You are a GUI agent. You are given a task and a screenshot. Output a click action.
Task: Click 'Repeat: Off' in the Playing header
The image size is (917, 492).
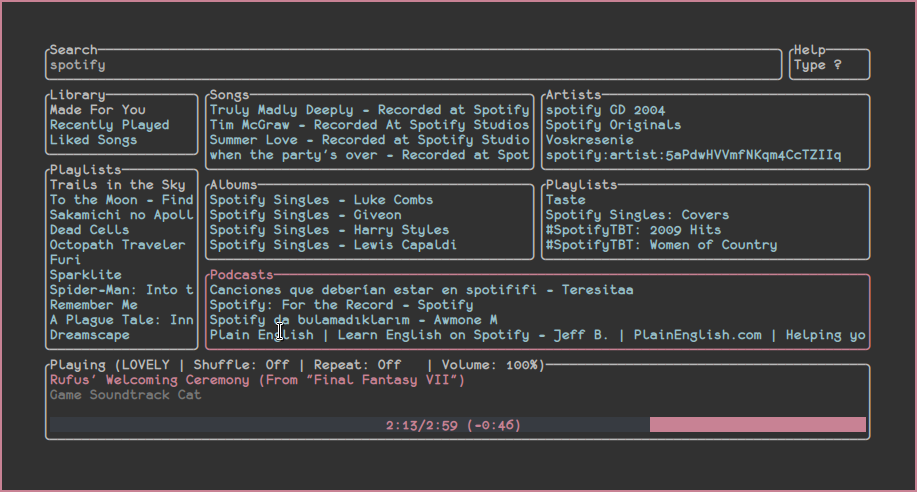point(357,365)
